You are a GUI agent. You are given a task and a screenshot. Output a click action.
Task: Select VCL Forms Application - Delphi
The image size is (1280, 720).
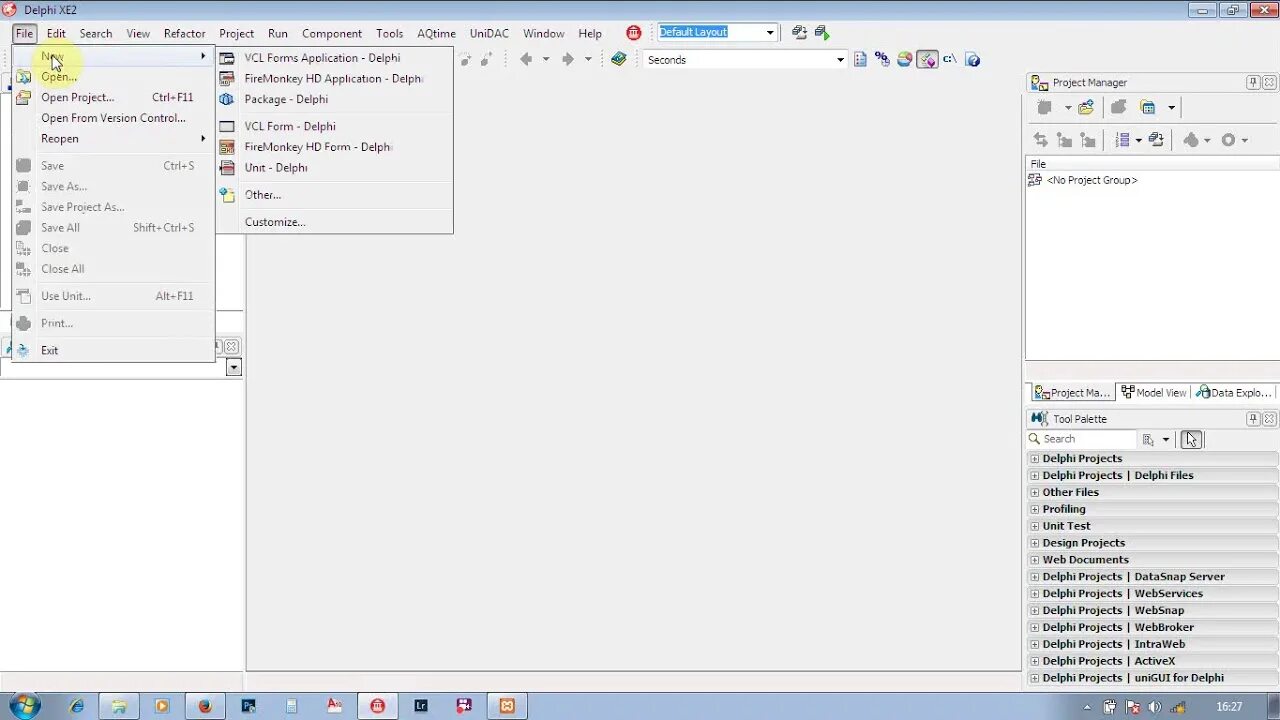click(334, 58)
